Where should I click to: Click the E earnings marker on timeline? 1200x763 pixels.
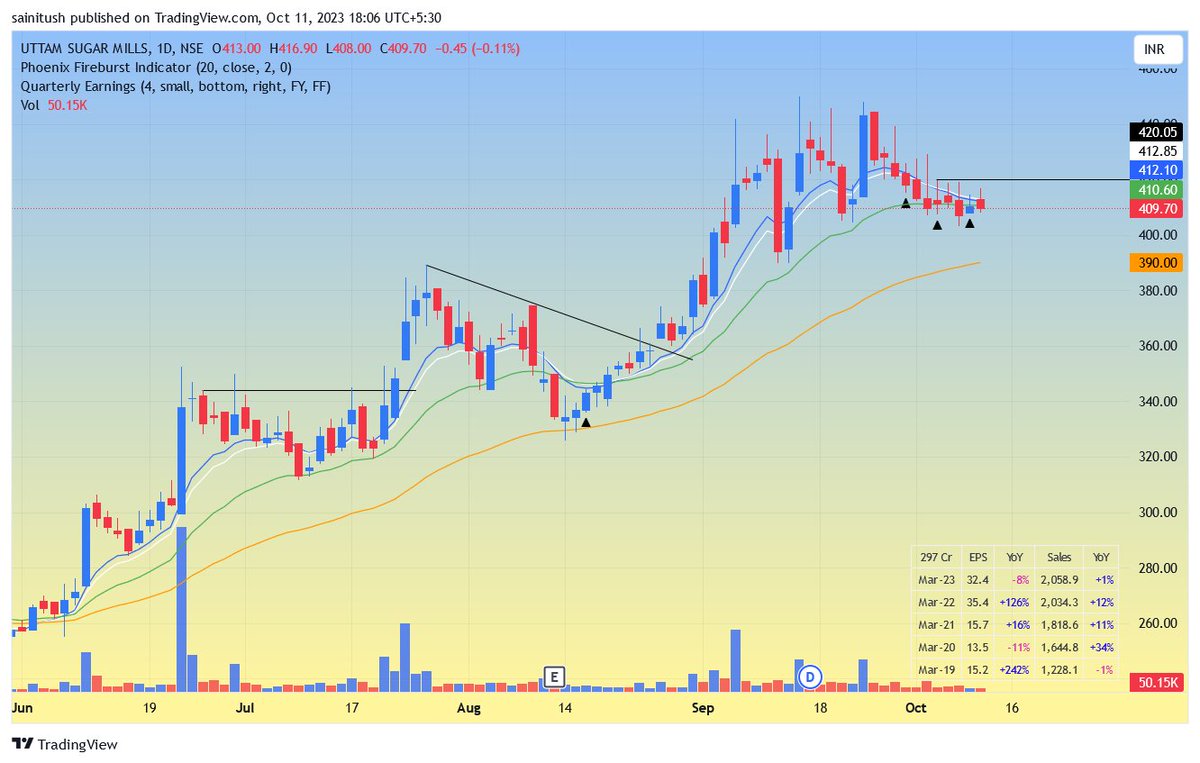(x=553, y=677)
